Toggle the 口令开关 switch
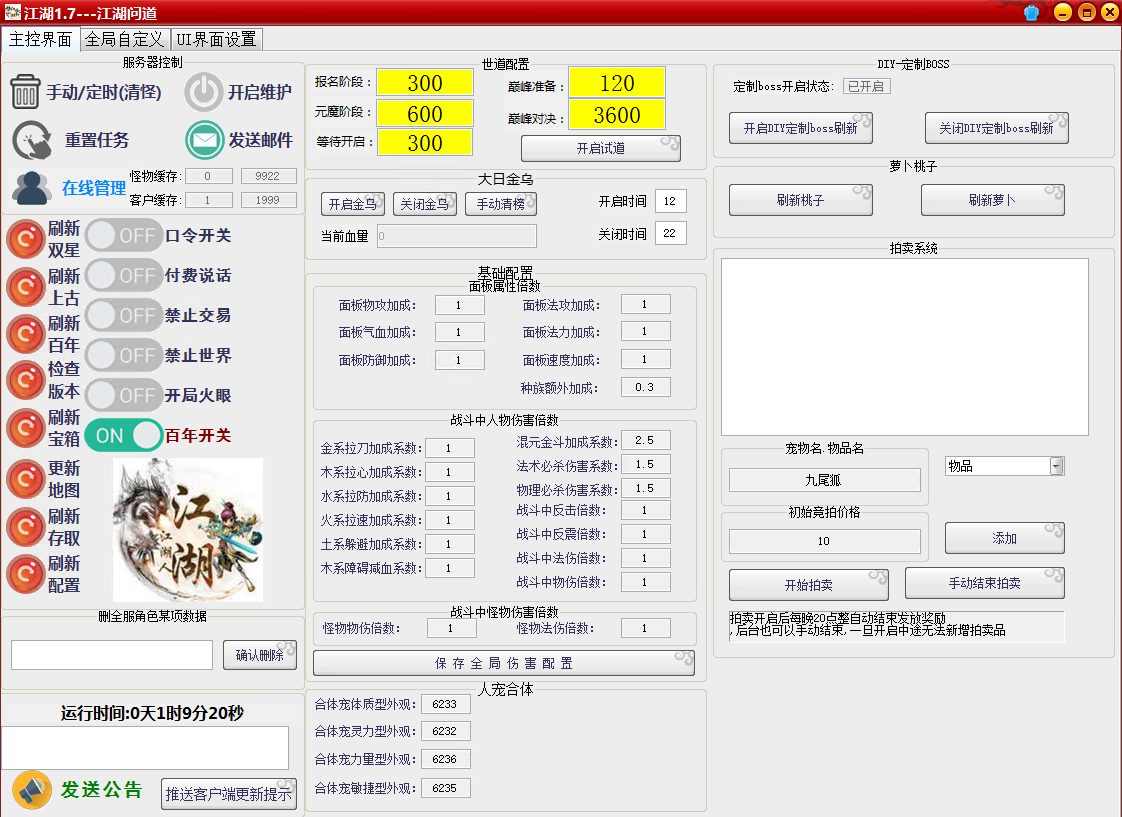 [x=124, y=236]
